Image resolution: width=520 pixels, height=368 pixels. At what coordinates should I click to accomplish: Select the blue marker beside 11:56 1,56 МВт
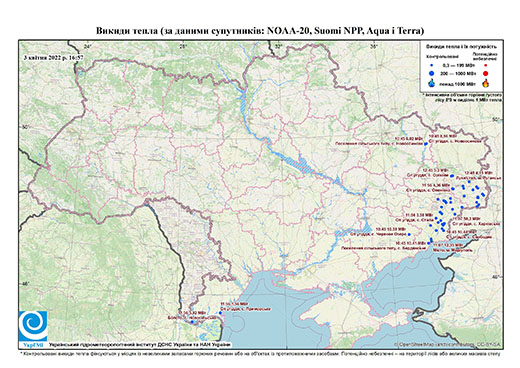pyautogui.click(x=220, y=313)
